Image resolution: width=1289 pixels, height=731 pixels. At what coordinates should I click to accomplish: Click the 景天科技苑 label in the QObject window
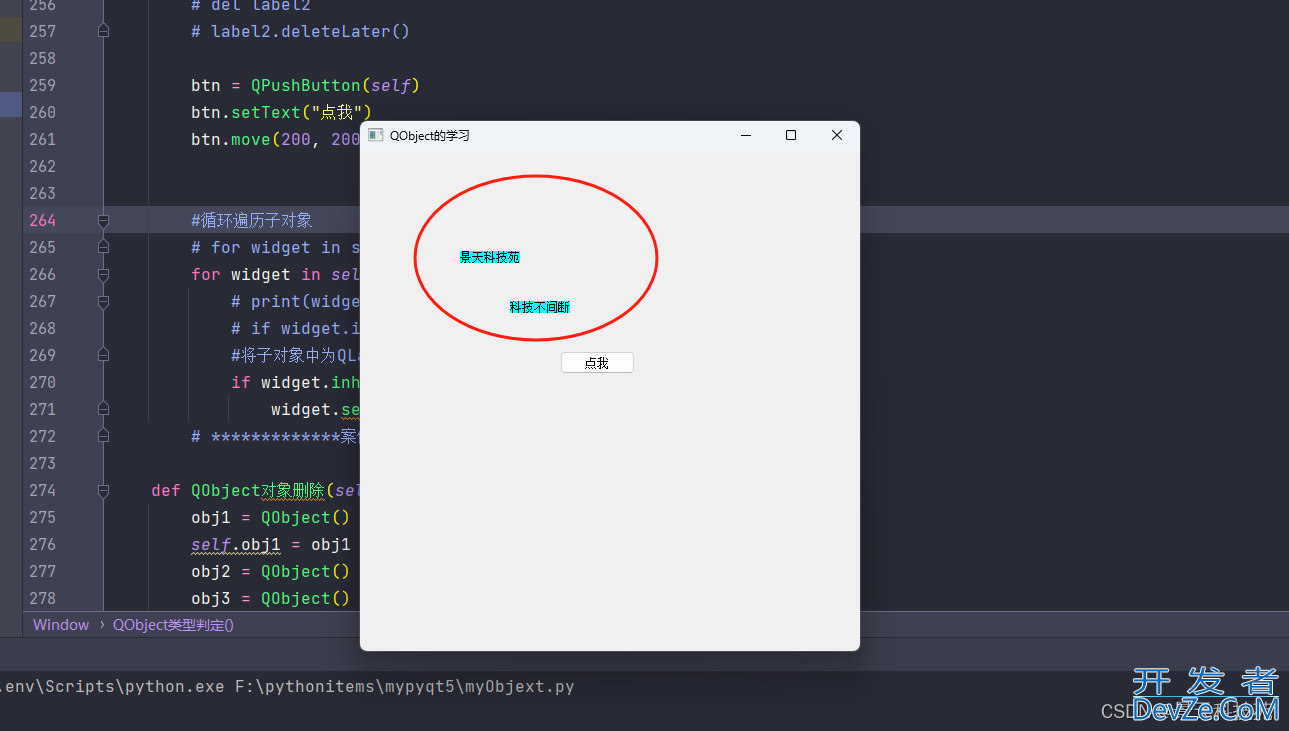click(x=490, y=257)
